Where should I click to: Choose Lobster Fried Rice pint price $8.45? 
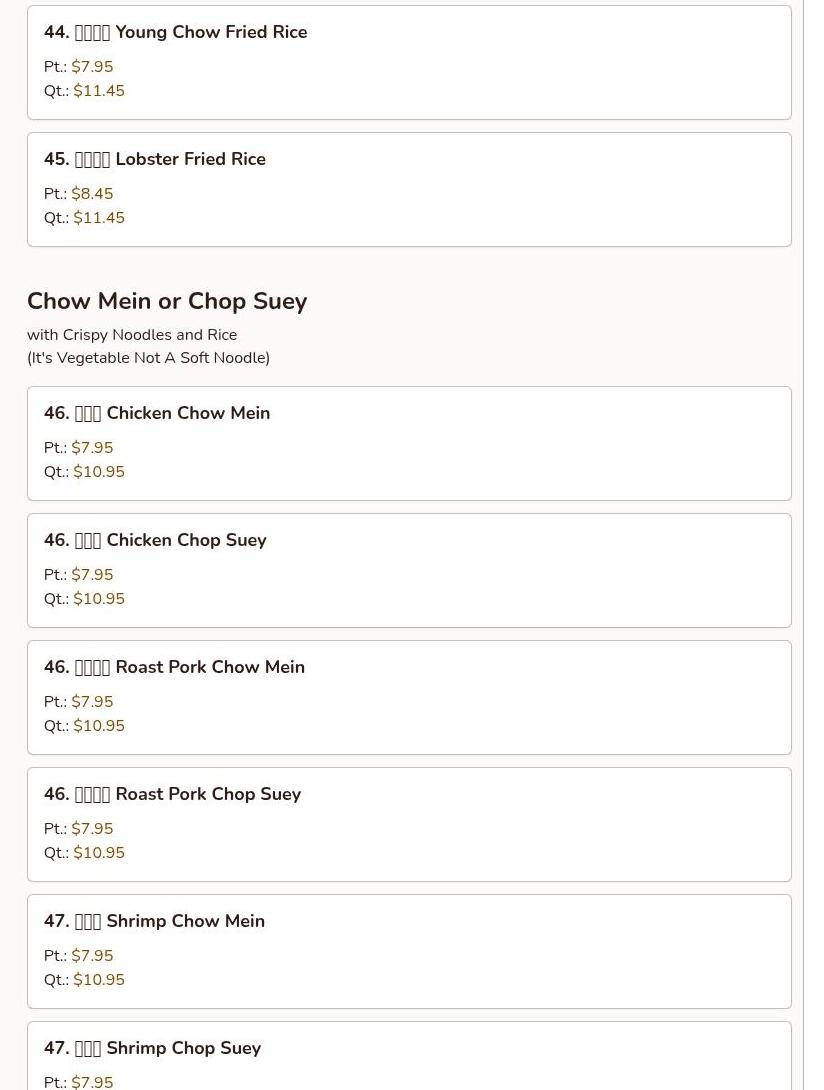(x=92, y=194)
